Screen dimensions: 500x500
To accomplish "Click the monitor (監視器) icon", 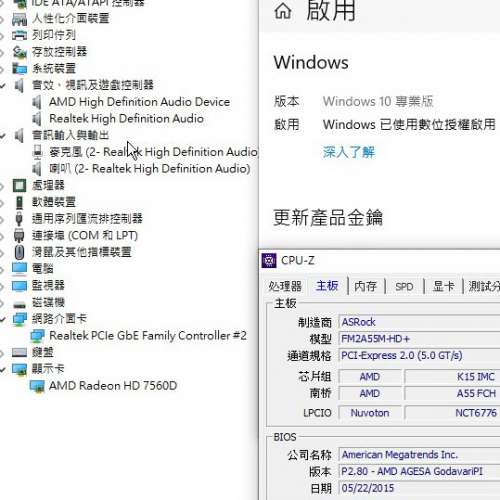I will tap(19, 286).
